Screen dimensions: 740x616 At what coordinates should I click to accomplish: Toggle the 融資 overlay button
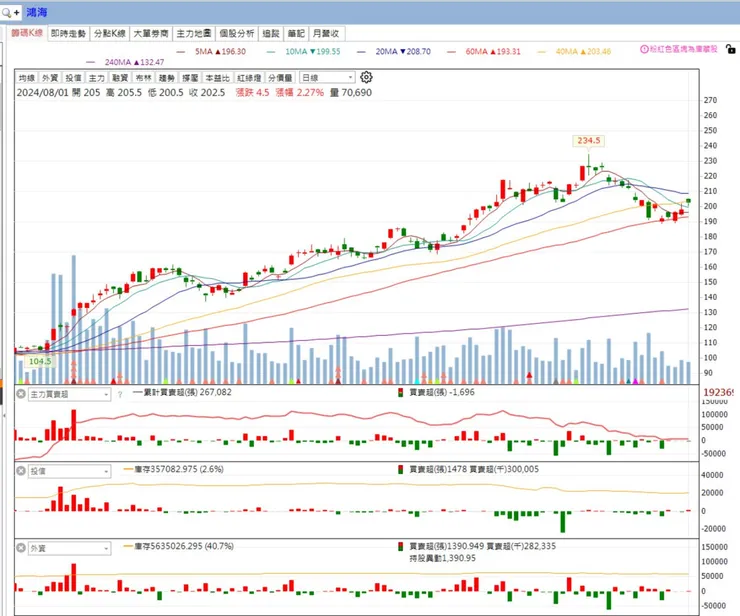(120, 78)
